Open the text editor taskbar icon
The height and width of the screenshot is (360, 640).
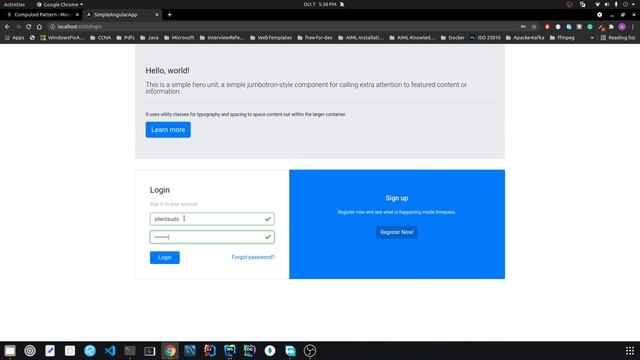point(50,351)
